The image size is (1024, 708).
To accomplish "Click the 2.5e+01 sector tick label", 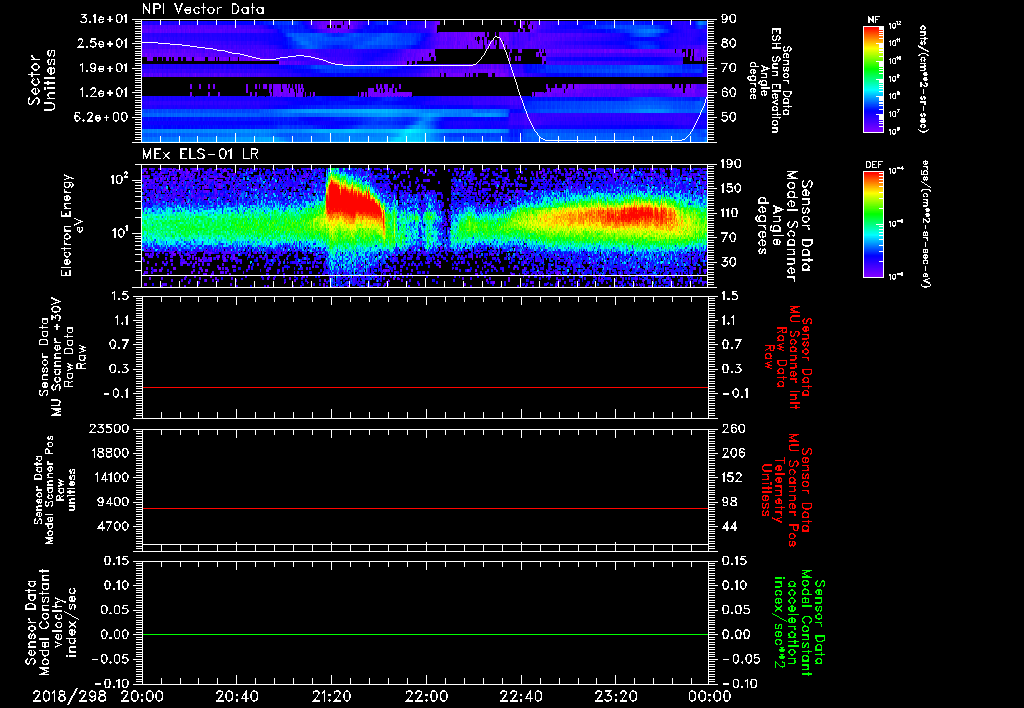I will pos(104,43).
